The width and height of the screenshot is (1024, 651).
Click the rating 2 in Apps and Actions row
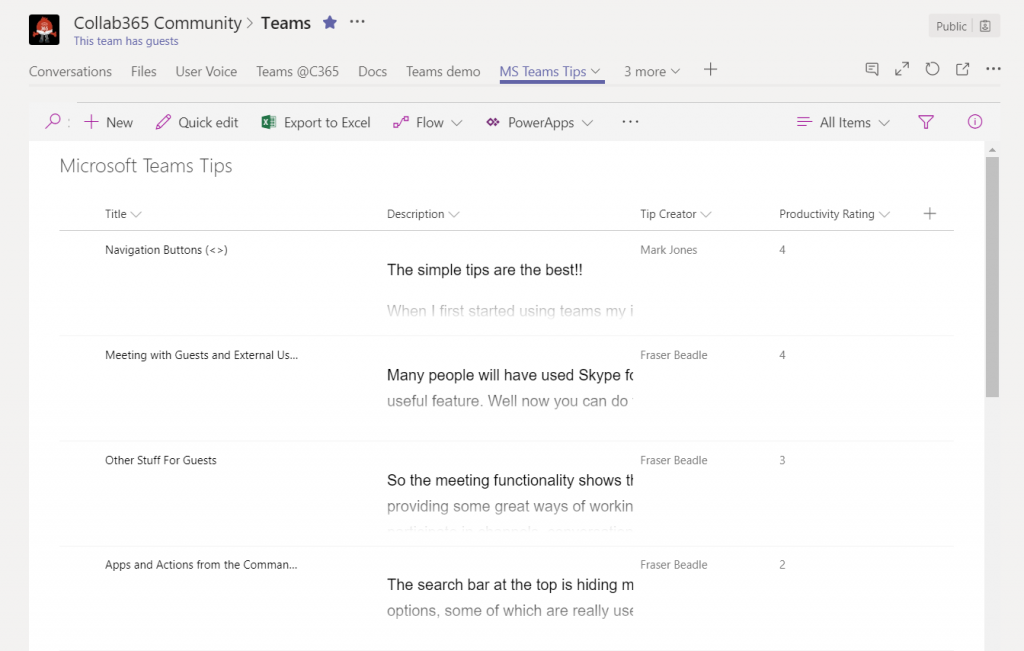(x=782, y=565)
